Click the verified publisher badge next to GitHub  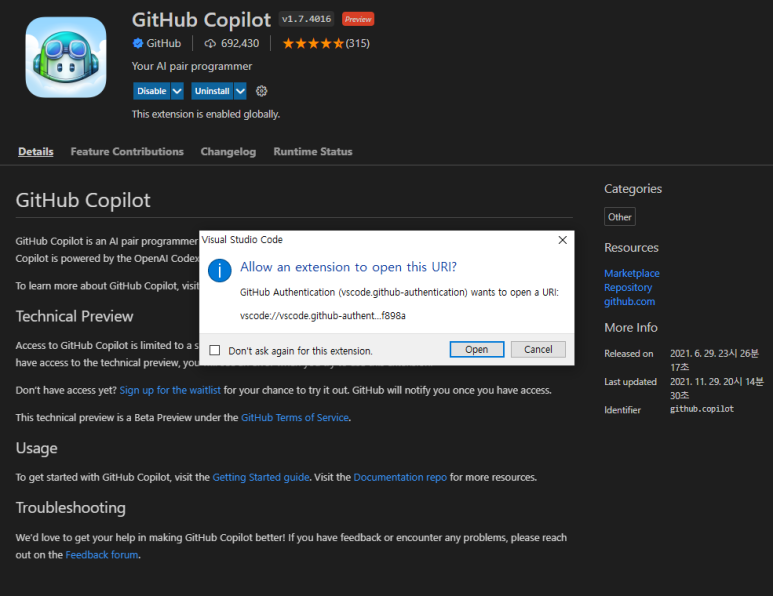click(138, 43)
